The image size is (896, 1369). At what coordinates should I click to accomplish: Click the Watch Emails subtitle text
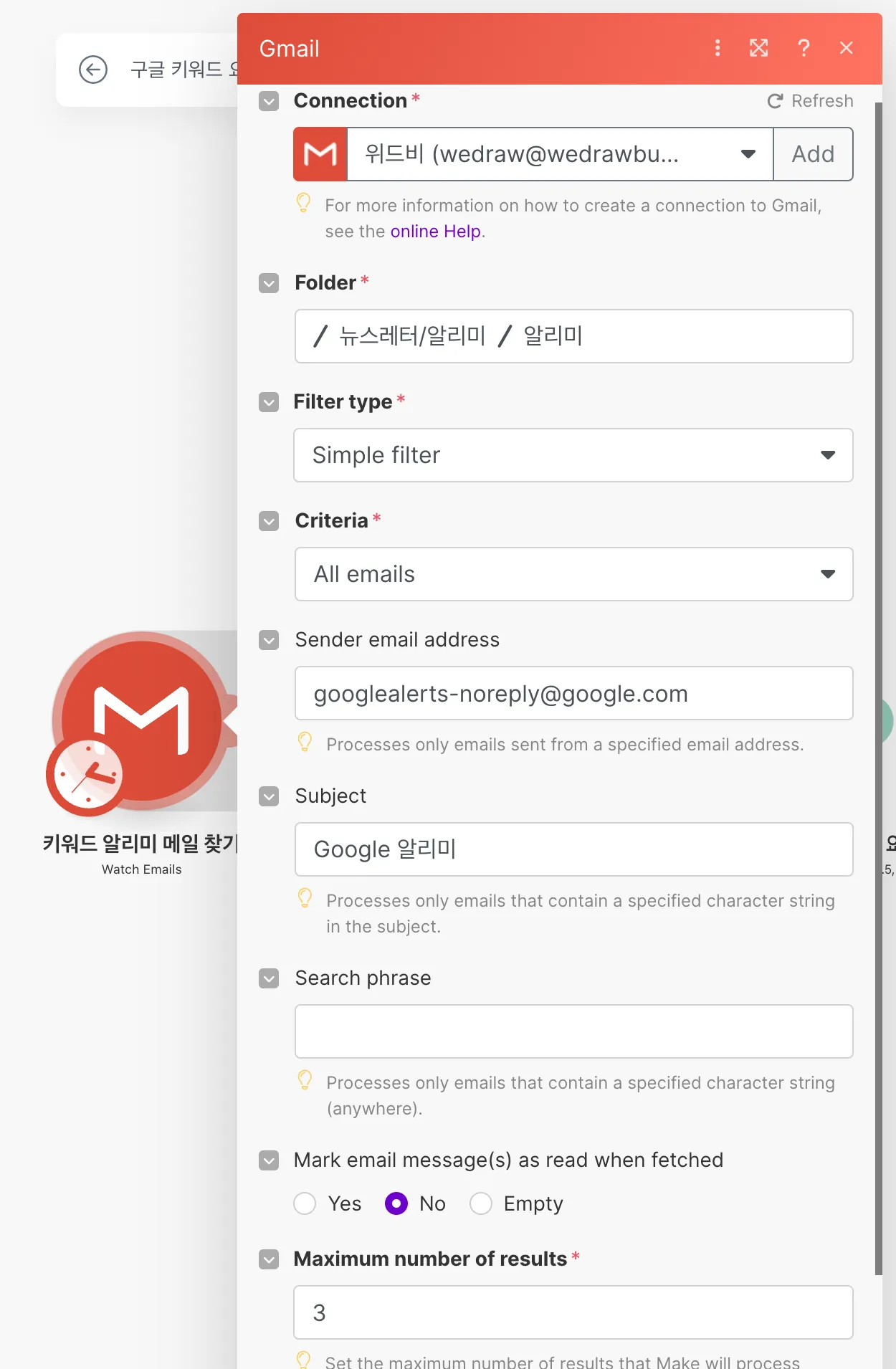[x=142, y=869]
